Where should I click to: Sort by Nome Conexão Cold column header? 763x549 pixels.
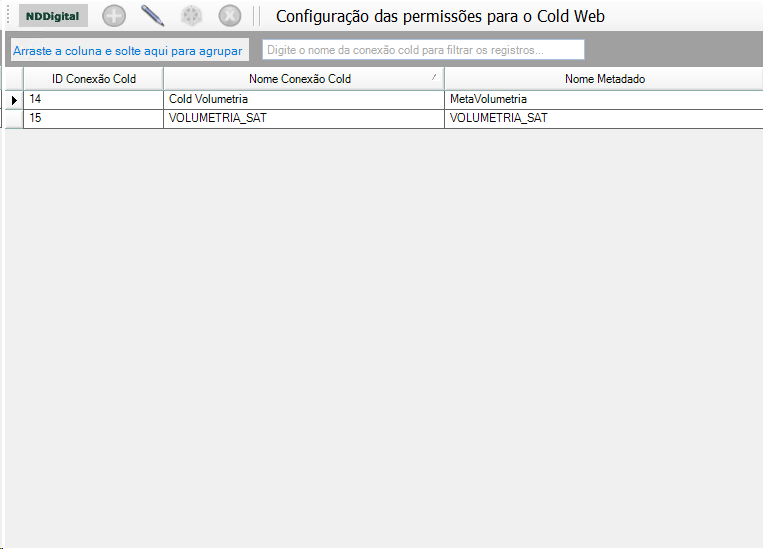[304, 79]
